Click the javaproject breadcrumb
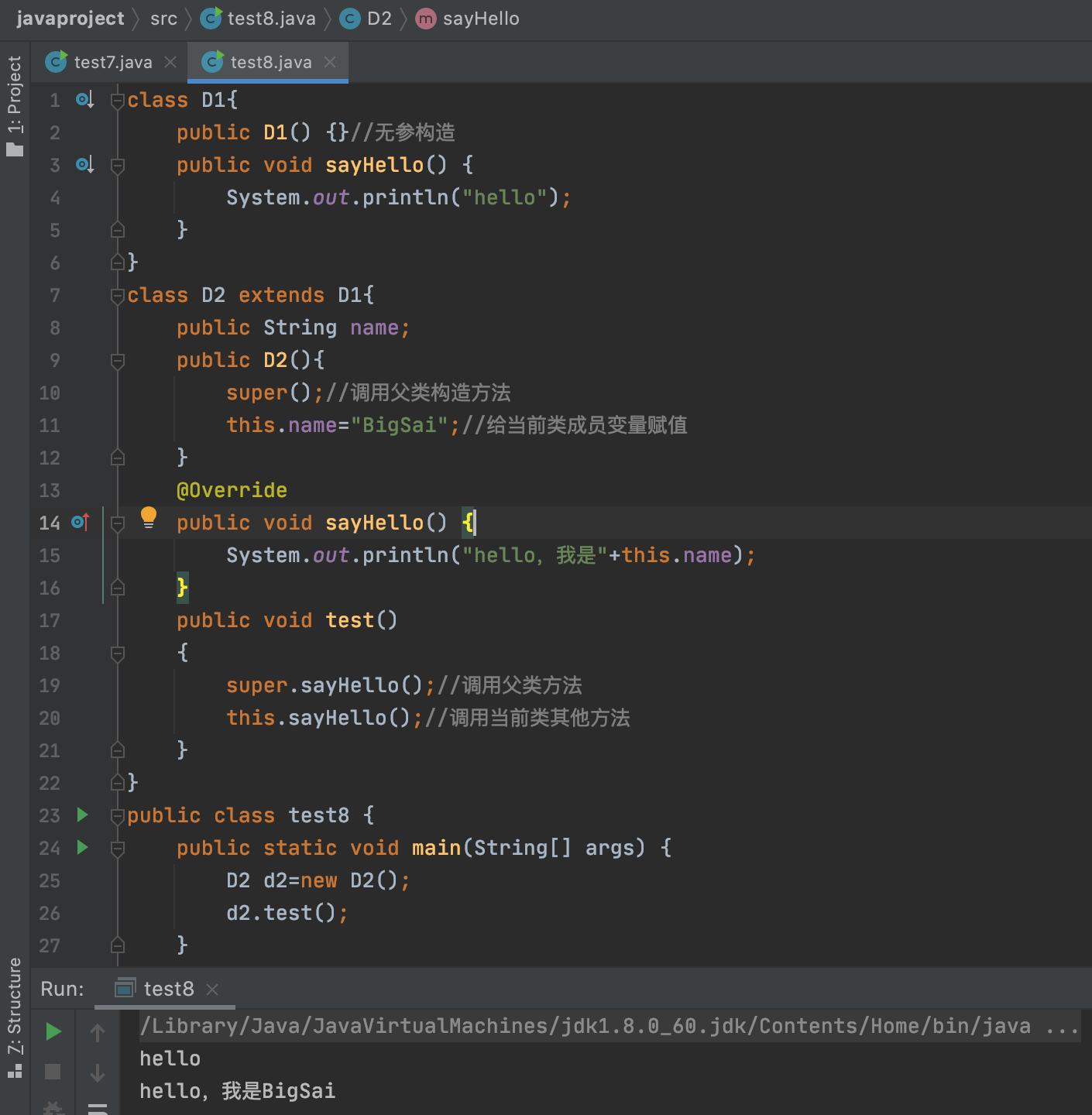Image resolution: width=1092 pixels, height=1115 pixels. [x=70, y=19]
